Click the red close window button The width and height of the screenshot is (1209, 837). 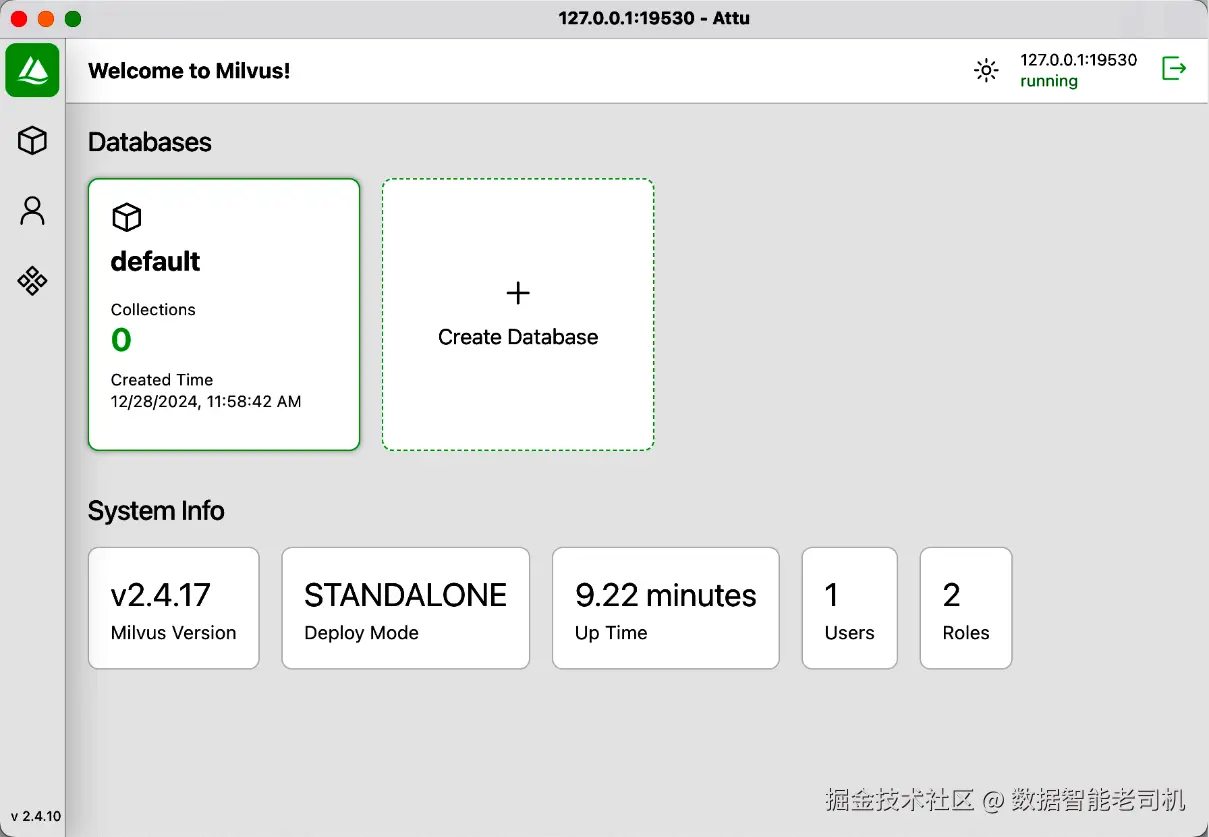[x=19, y=19]
